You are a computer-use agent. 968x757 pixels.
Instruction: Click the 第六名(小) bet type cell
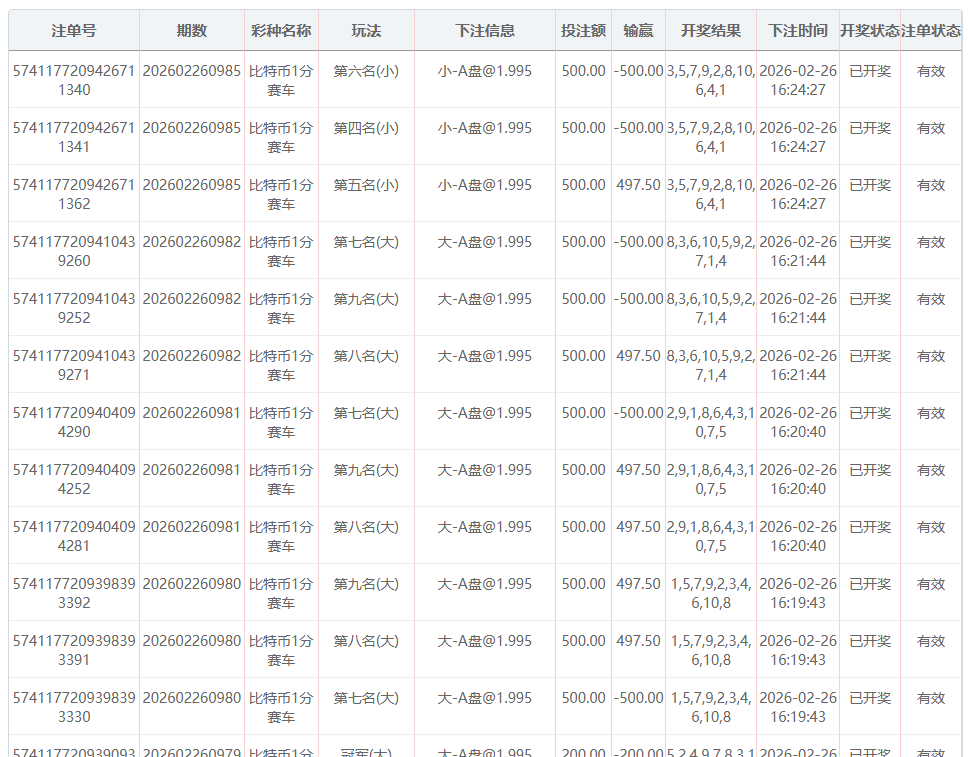coord(366,71)
